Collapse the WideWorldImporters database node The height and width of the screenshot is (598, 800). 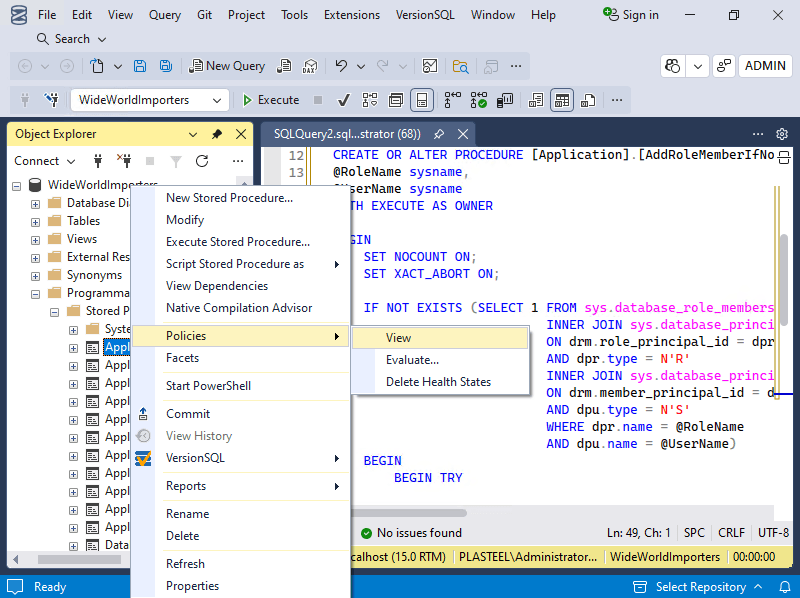tap(16, 186)
